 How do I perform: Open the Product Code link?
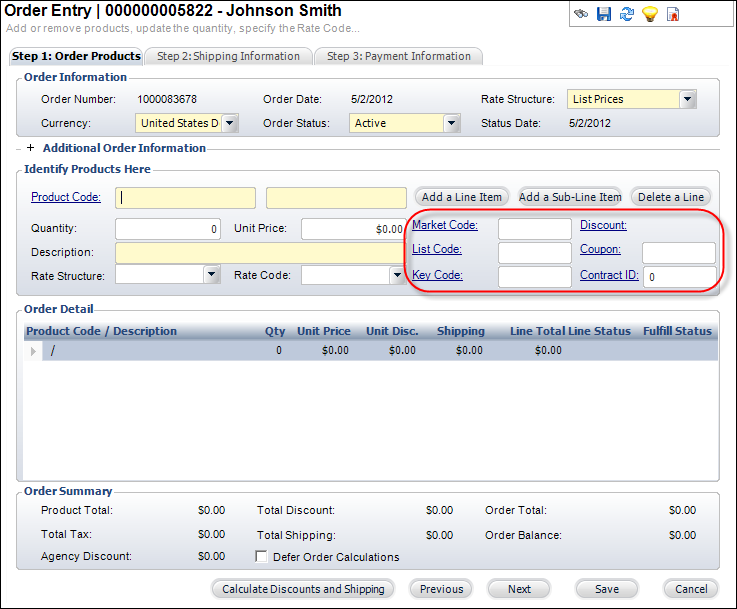[x=66, y=197]
